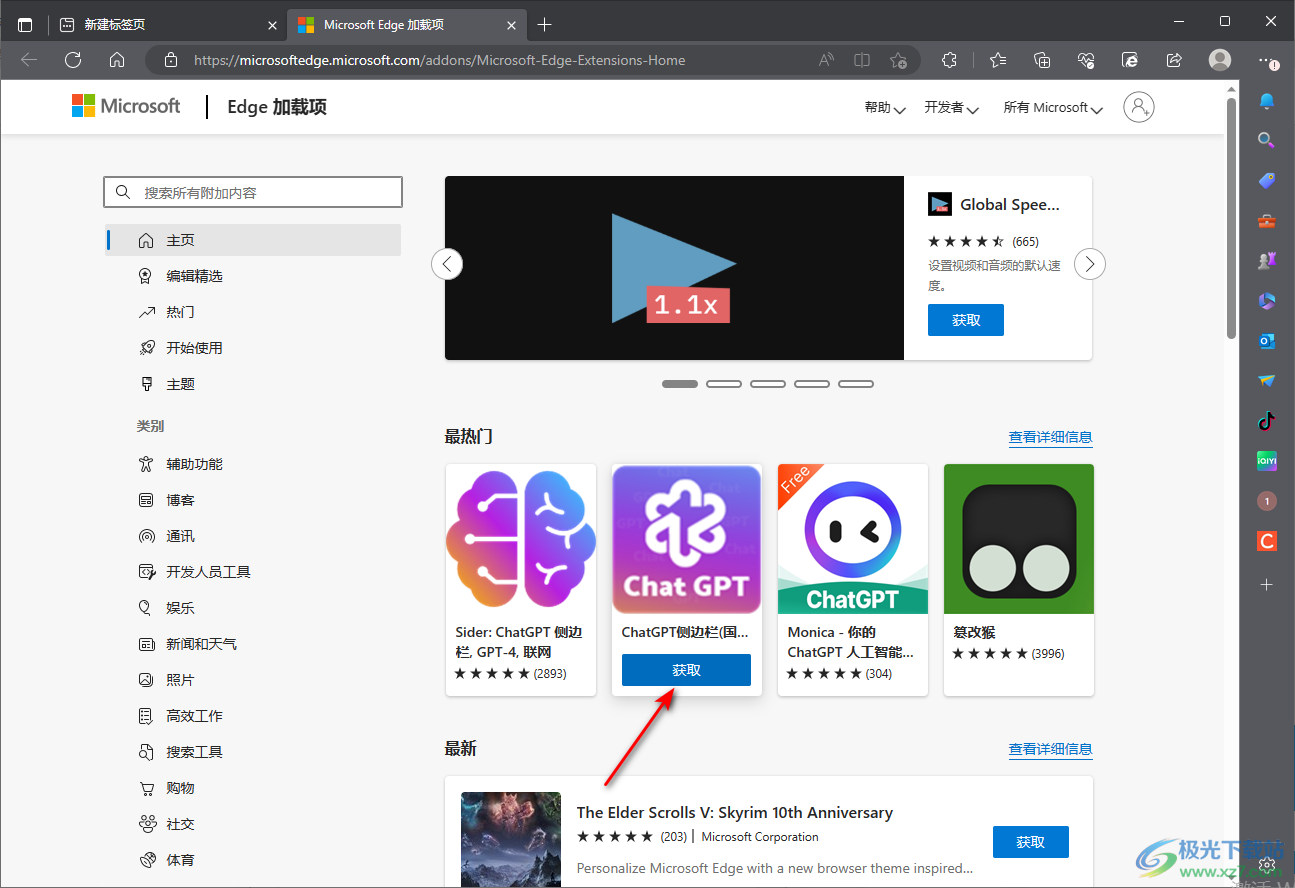
Task: Open the browser profile avatar
Action: tap(1220, 60)
